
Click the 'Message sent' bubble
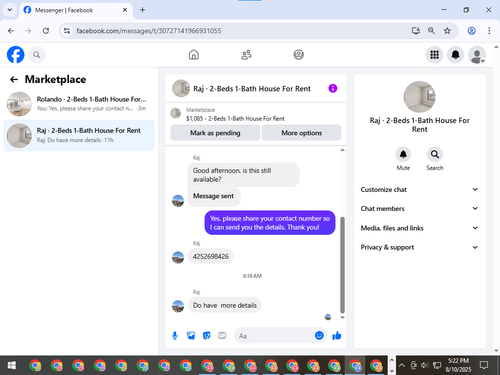point(213,196)
